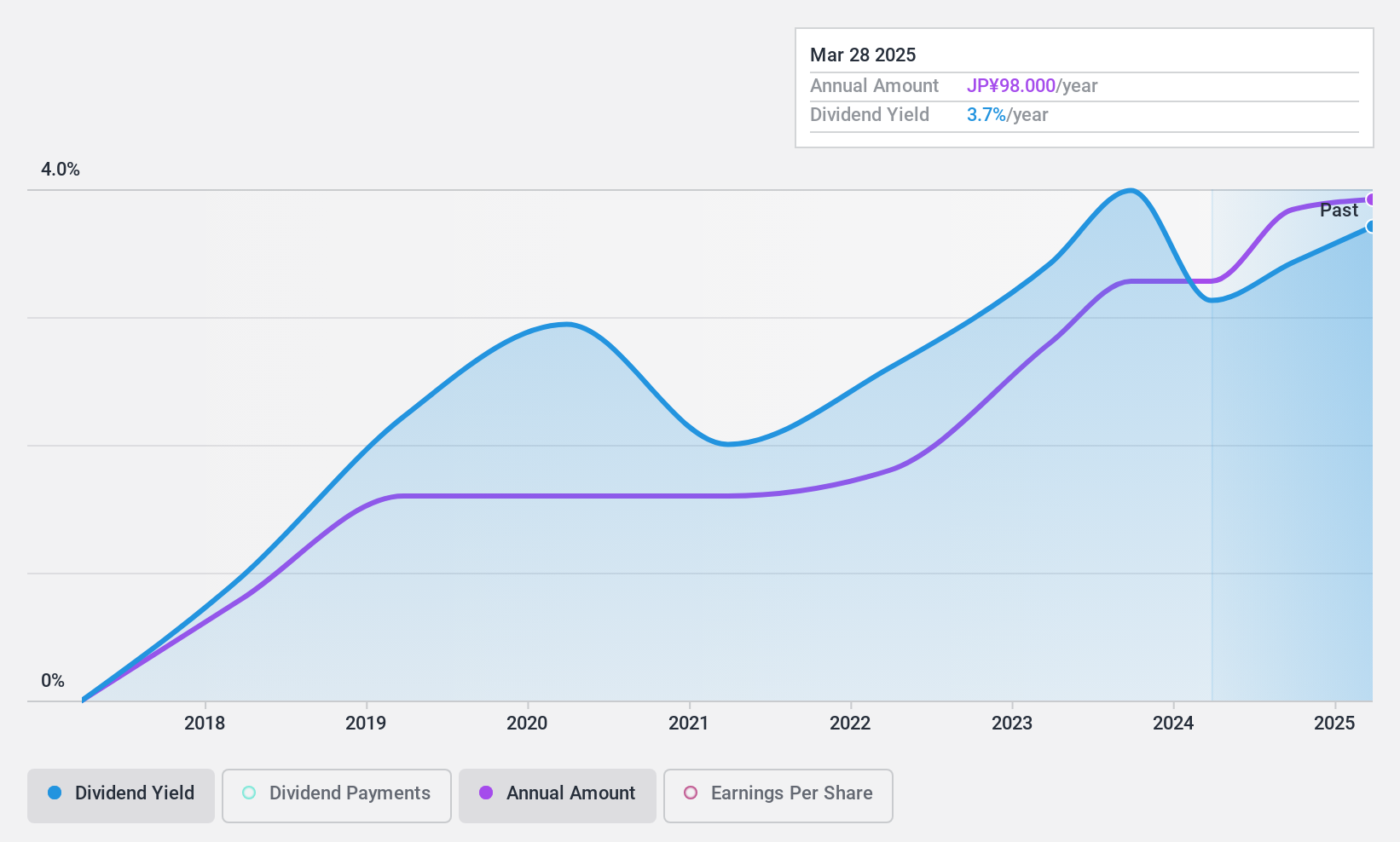Click the 2023 x-axis label
The image size is (1400, 842).
click(1012, 724)
